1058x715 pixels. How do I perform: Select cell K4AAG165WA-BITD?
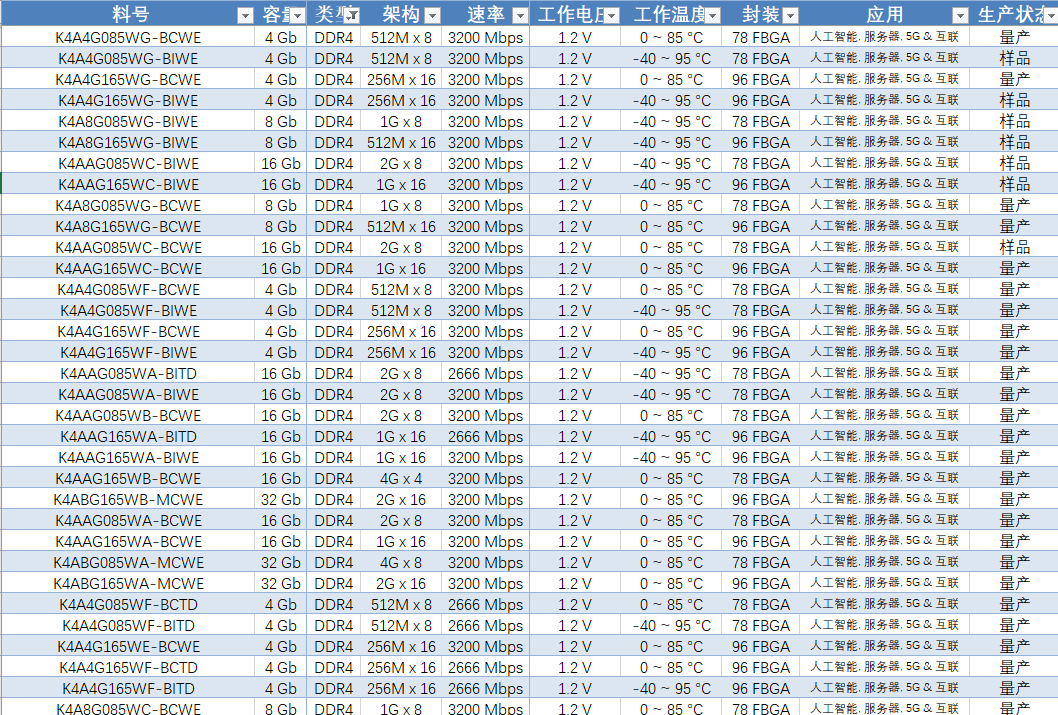(x=128, y=436)
